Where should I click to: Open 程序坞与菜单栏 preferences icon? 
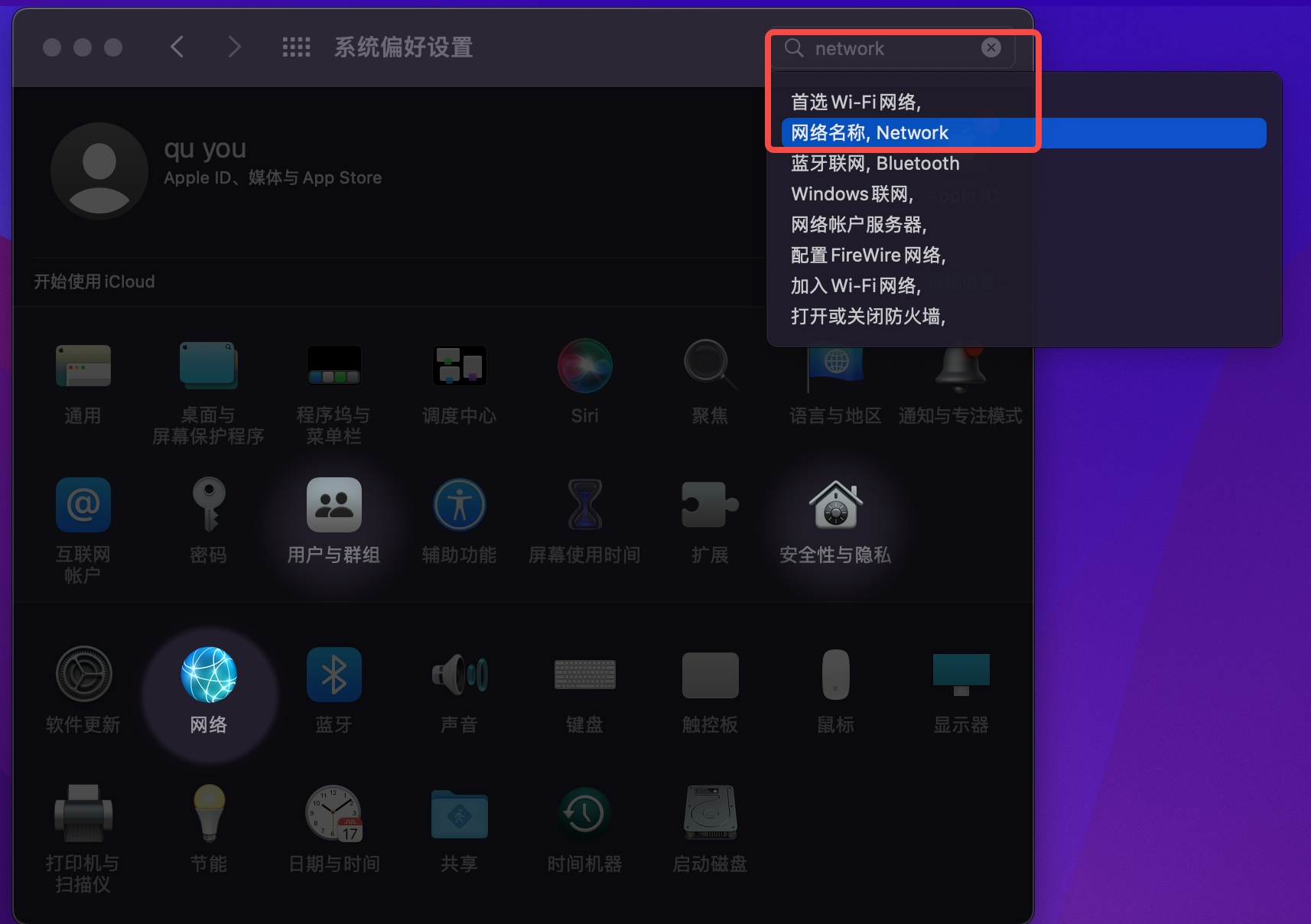333,366
